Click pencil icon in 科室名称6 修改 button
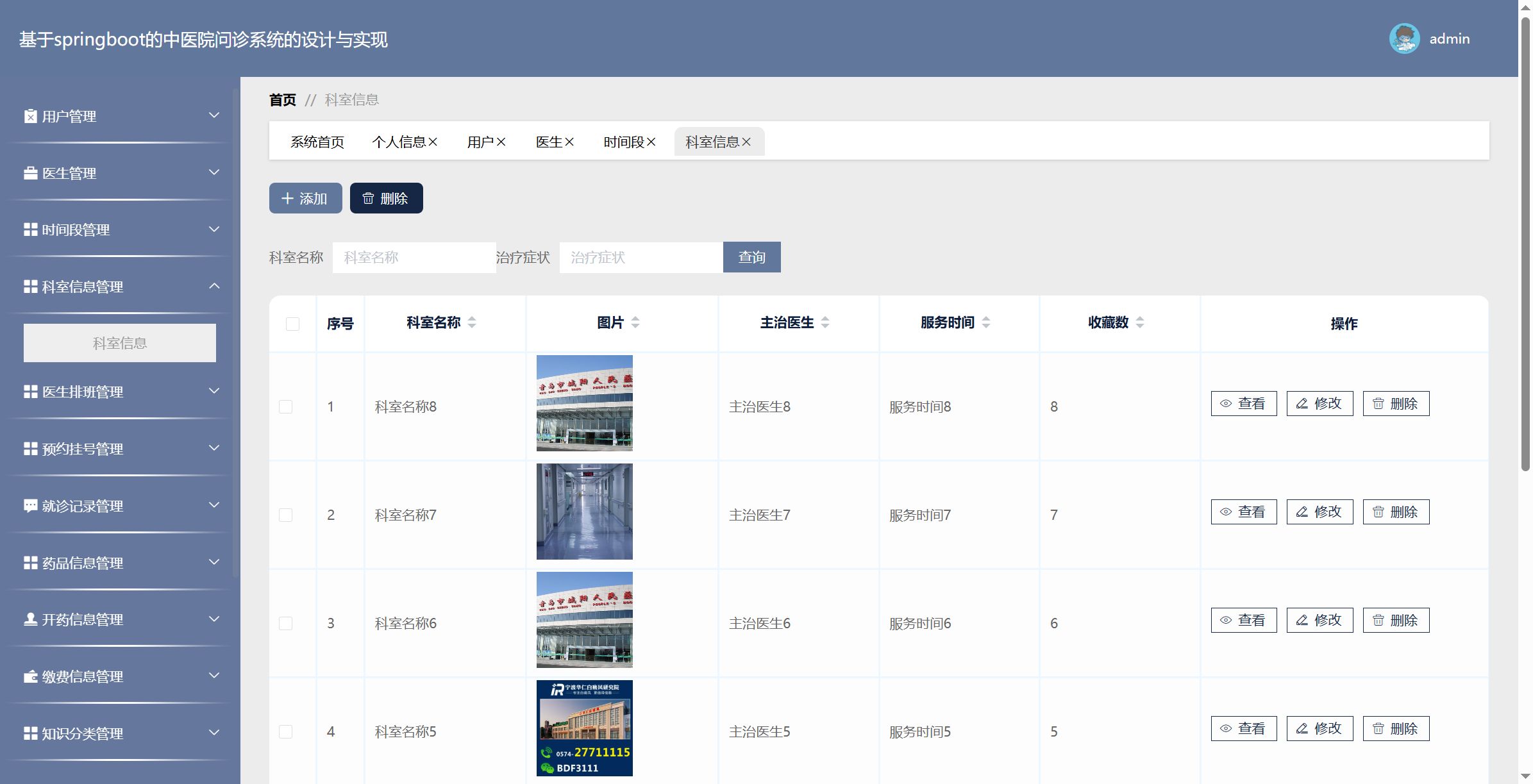The width and height of the screenshot is (1533, 784). click(x=1302, y=621)
